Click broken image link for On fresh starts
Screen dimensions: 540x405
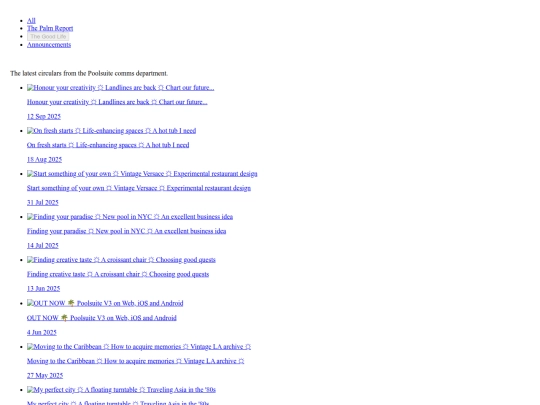point(112,131)
